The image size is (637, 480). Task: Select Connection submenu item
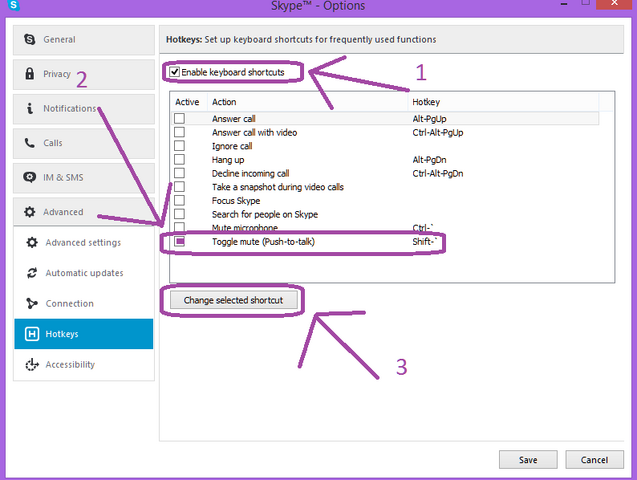click(84, 303)
